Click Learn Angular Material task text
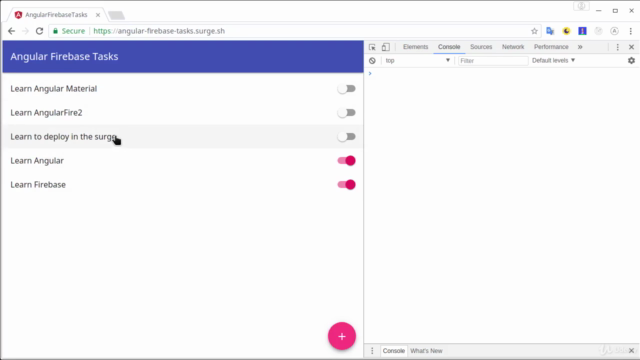This screenshot has height=360, width=640. (53, 89)
